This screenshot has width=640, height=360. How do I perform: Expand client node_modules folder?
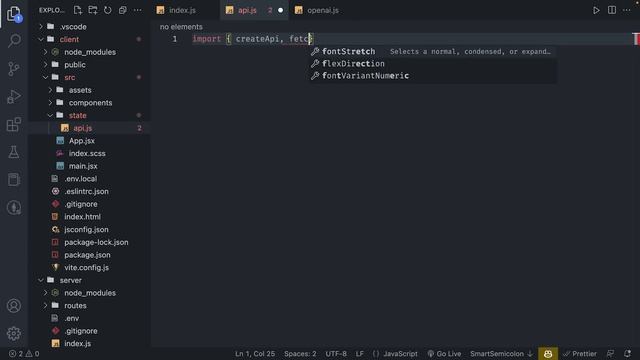(x=89, y=52)
